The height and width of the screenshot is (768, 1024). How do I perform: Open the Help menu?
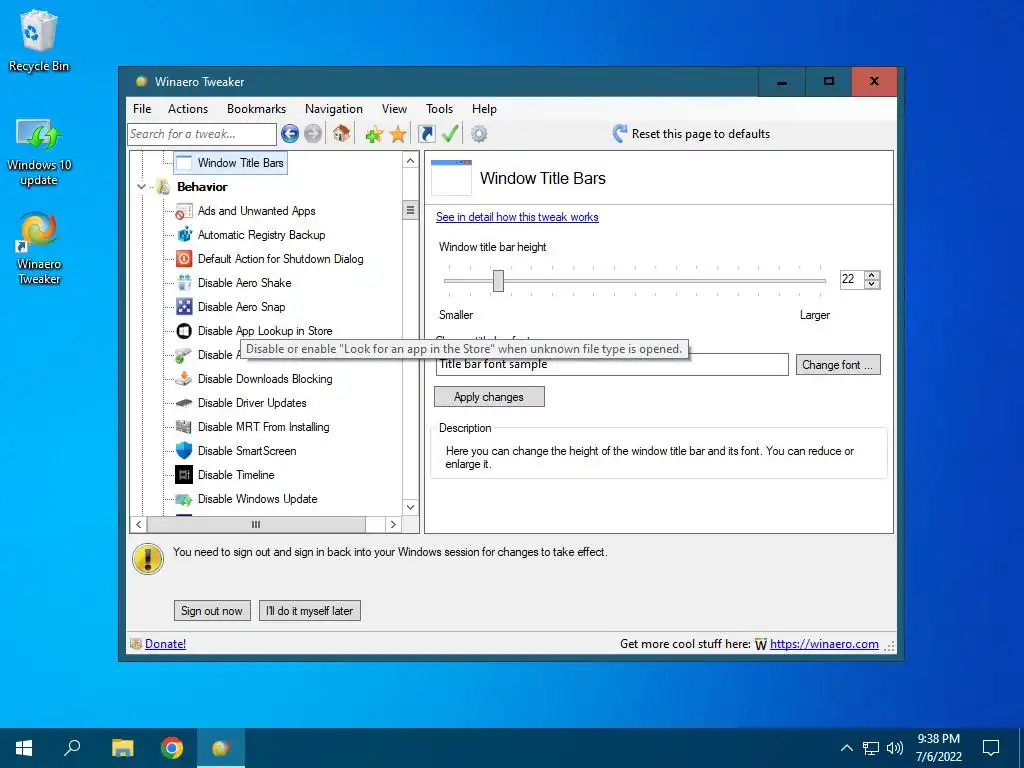[x=485, y=109]
